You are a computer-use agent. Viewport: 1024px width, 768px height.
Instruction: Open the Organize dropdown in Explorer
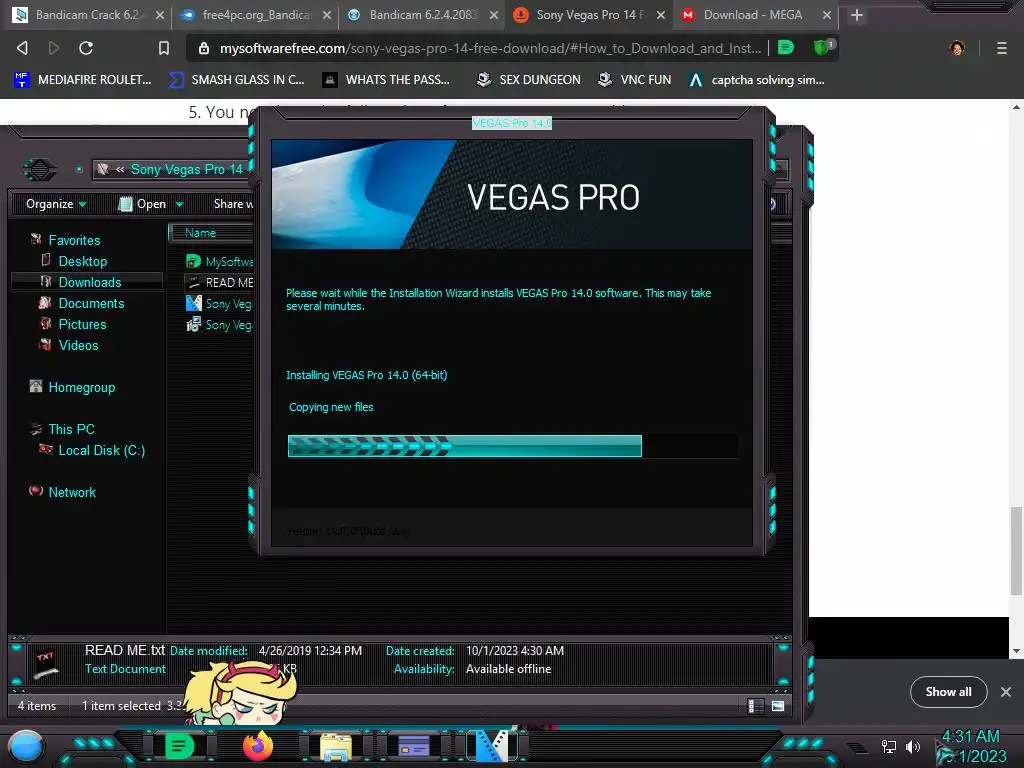click(x=56, y=204)
